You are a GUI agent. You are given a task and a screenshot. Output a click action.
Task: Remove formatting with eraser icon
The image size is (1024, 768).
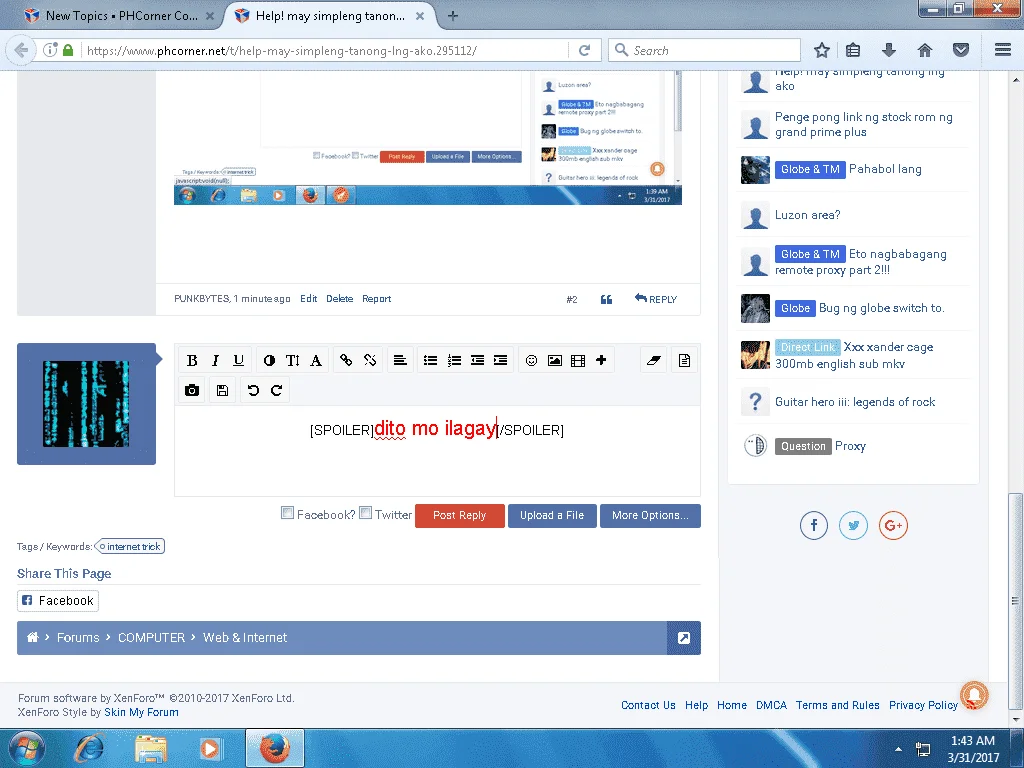click(654, 360)
